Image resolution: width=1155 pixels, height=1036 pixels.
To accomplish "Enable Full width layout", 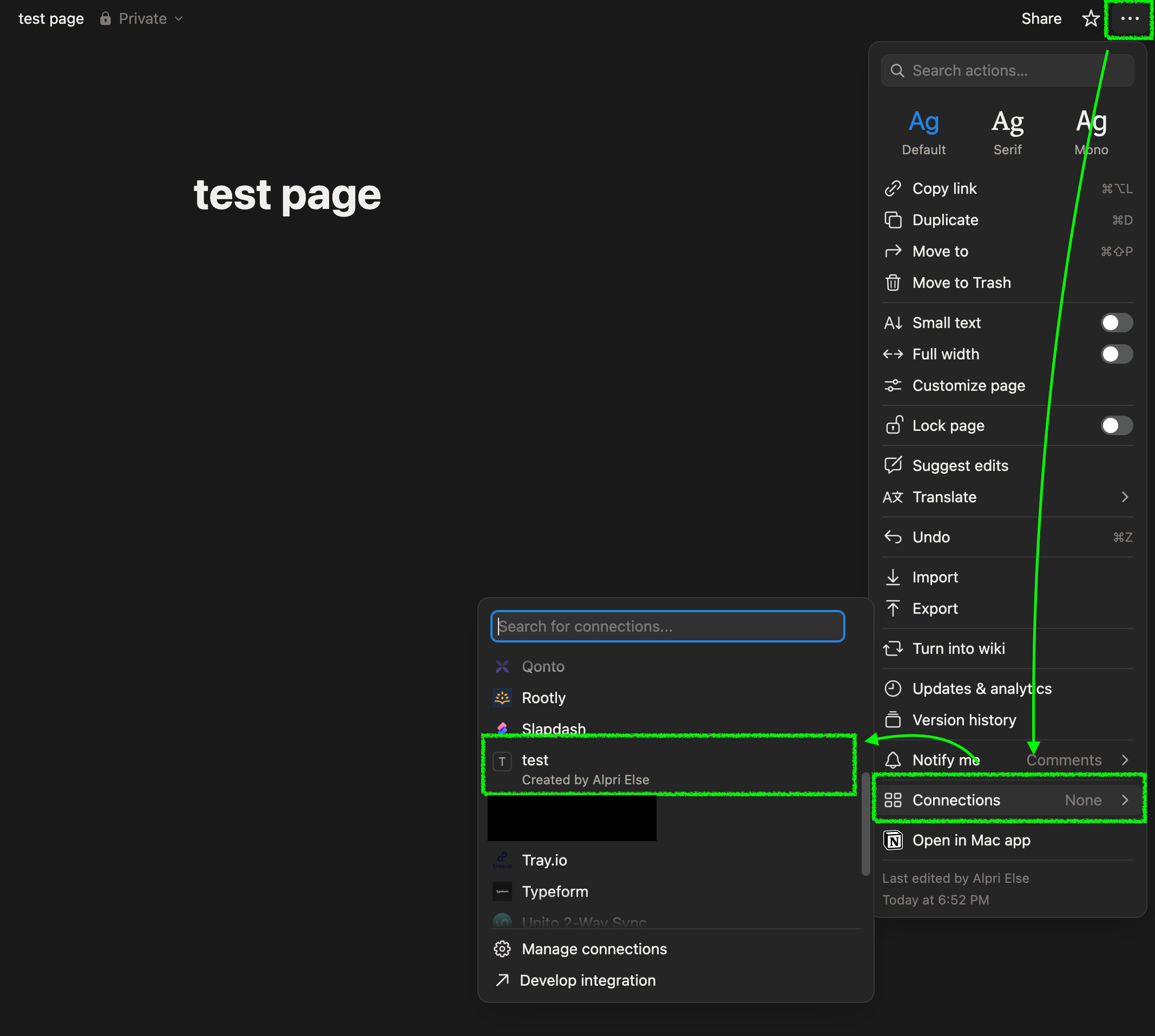I will (1115, 354).
